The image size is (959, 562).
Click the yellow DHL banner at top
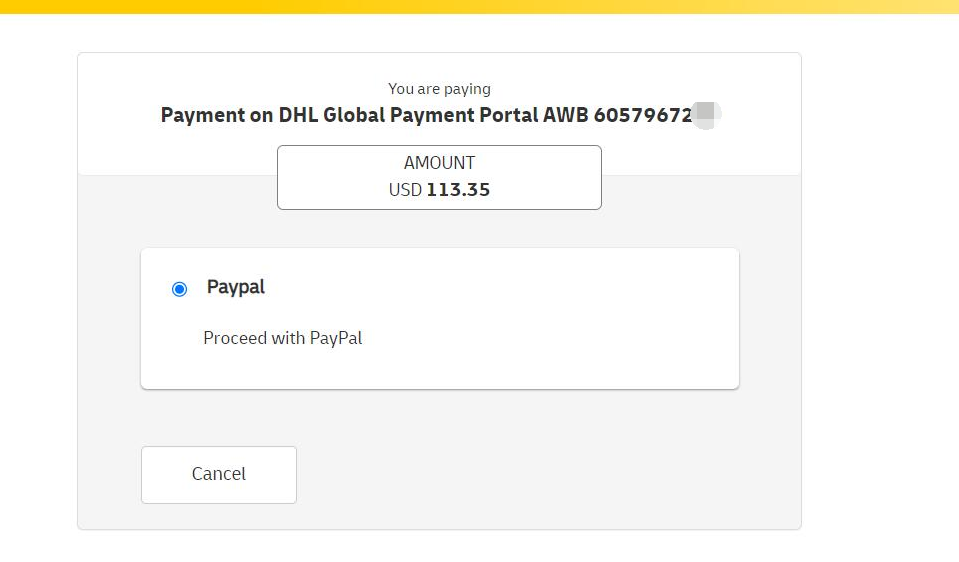480,7
